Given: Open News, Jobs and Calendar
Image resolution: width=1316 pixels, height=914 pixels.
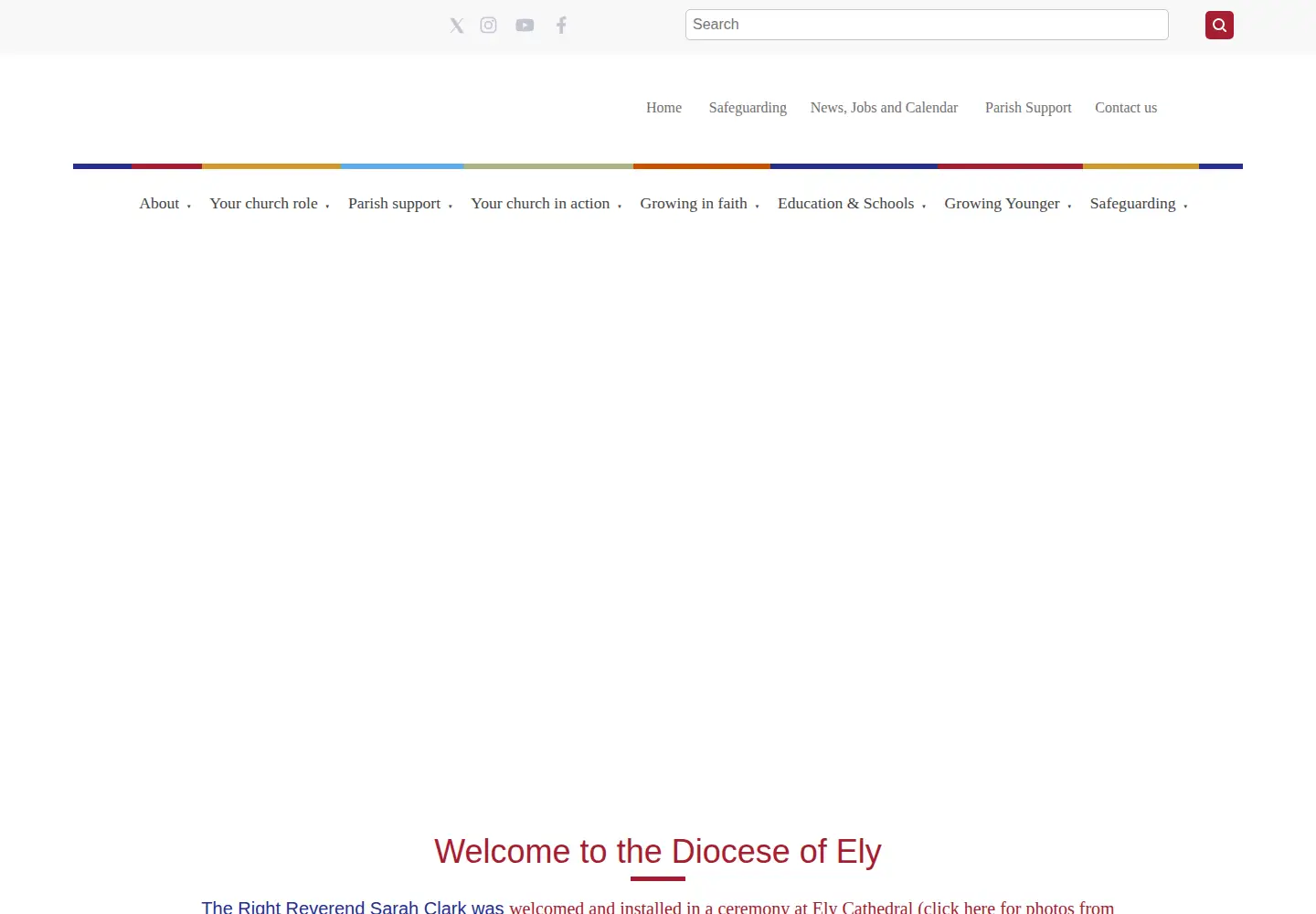Looking at the screenshot, I should (884, 108).
